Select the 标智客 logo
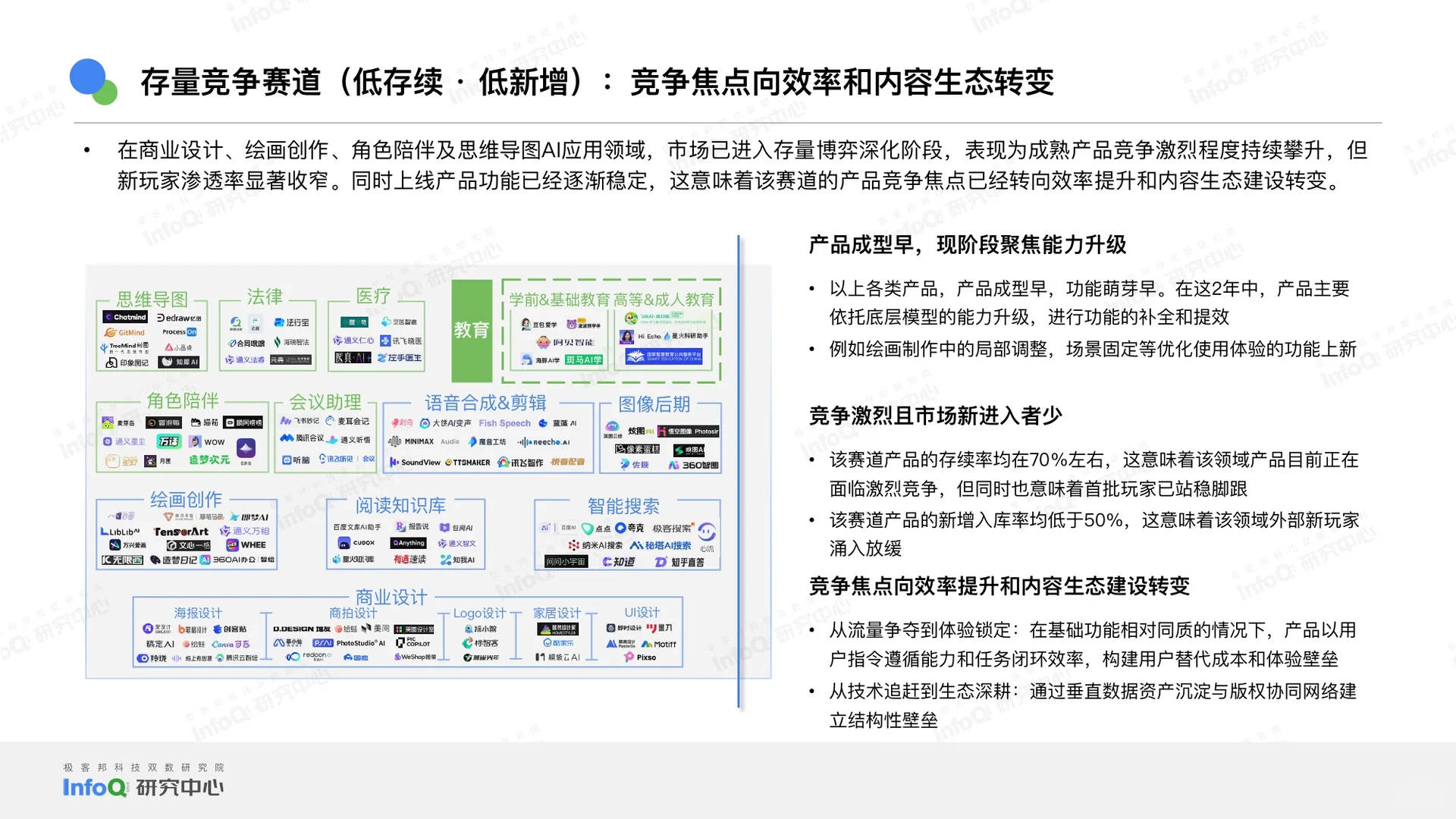 pyautogui.click(x=481, y=643)
